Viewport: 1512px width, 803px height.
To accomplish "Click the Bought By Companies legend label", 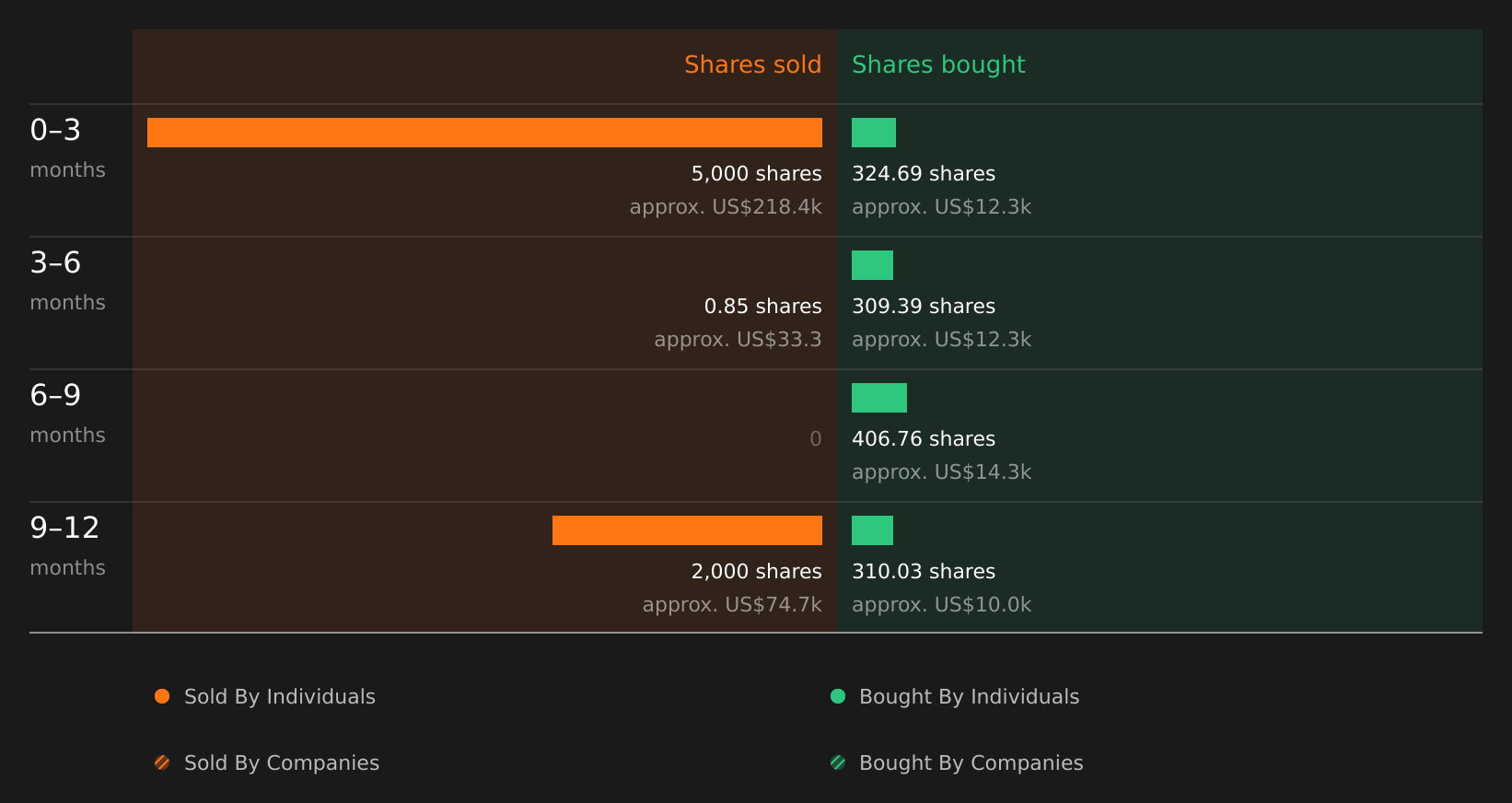I will [971, 762].
